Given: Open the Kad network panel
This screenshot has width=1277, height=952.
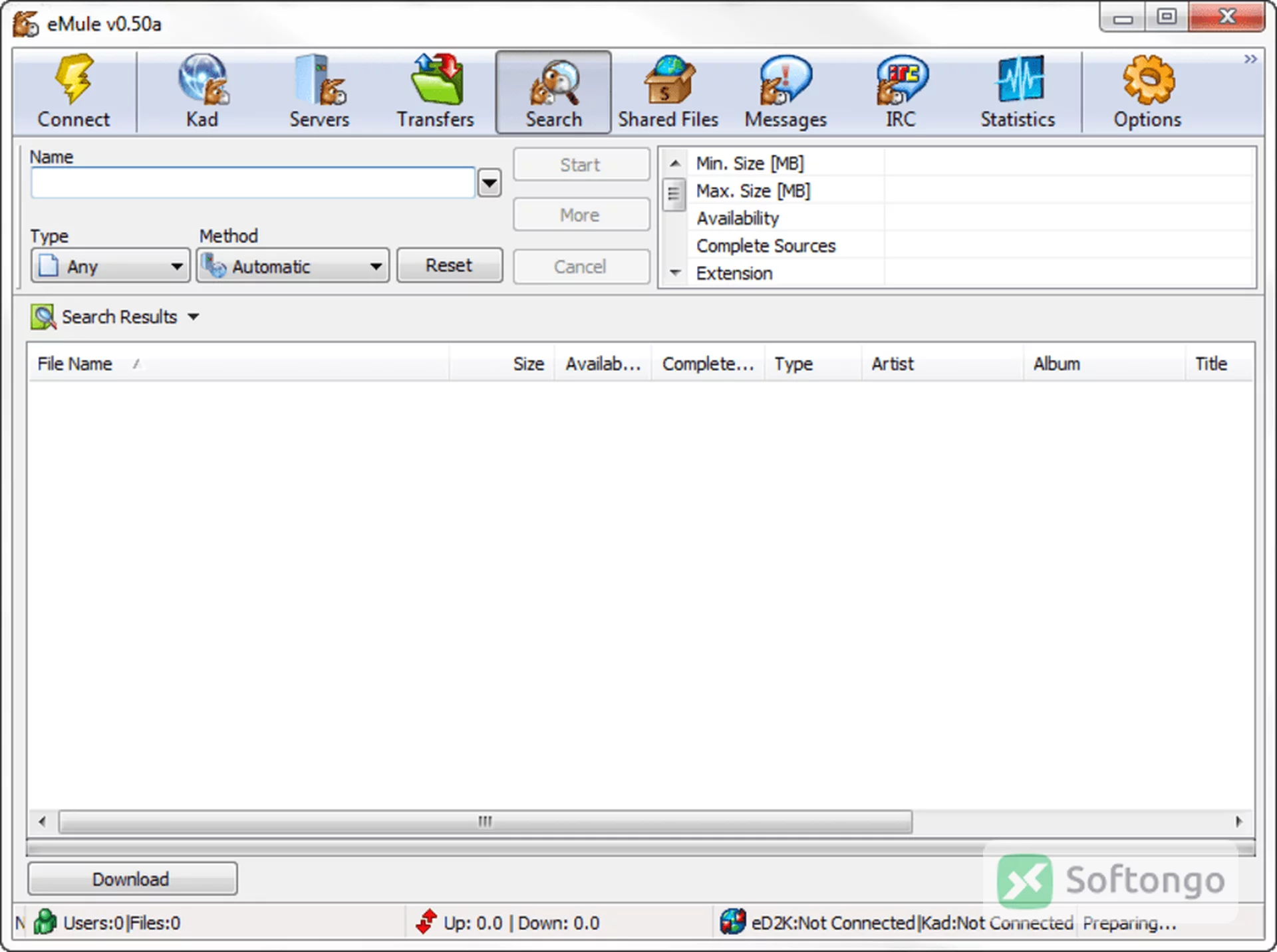Looking at the screenshot, I should 202,92.
